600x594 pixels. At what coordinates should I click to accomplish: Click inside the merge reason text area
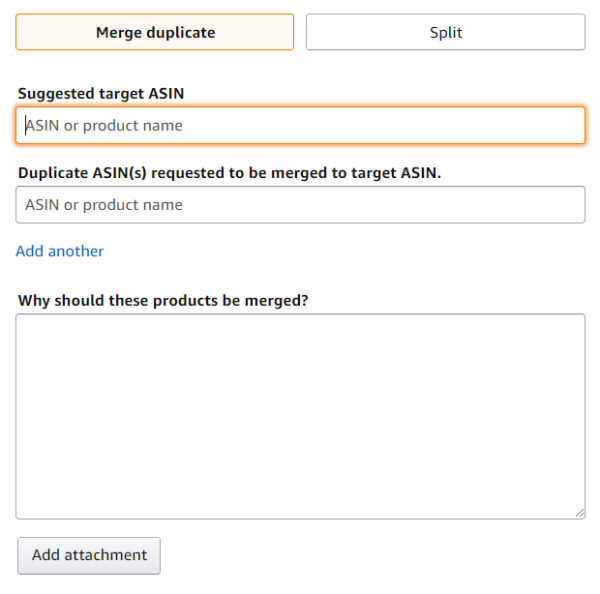[x=300, y=416]
